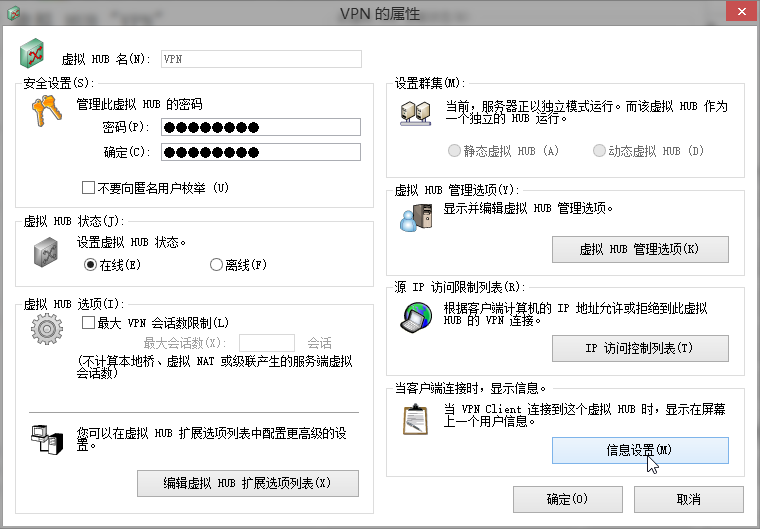Click the server cluster icon in 设置群集

pos(415,113)
